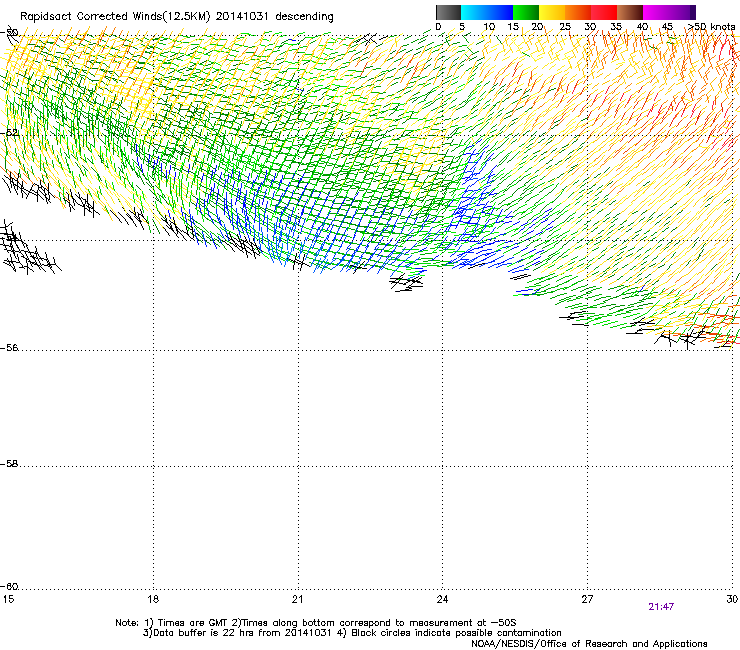Click the date '20141031' in the title
This screenshot has width=740, height=650.
point(242,16)
